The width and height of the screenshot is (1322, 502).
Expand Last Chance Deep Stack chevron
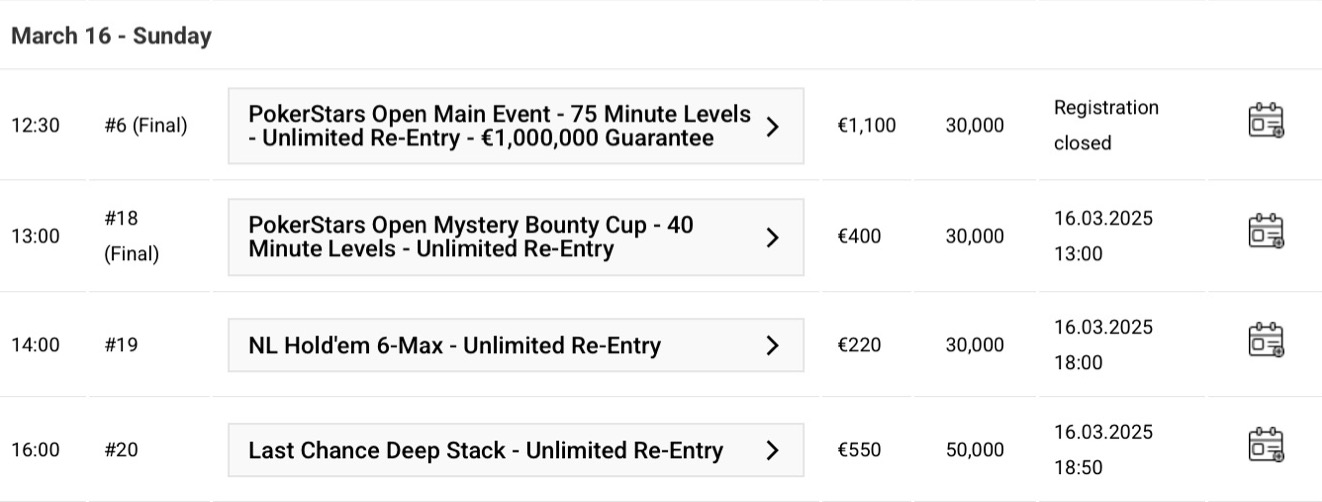tap(772, 450)
